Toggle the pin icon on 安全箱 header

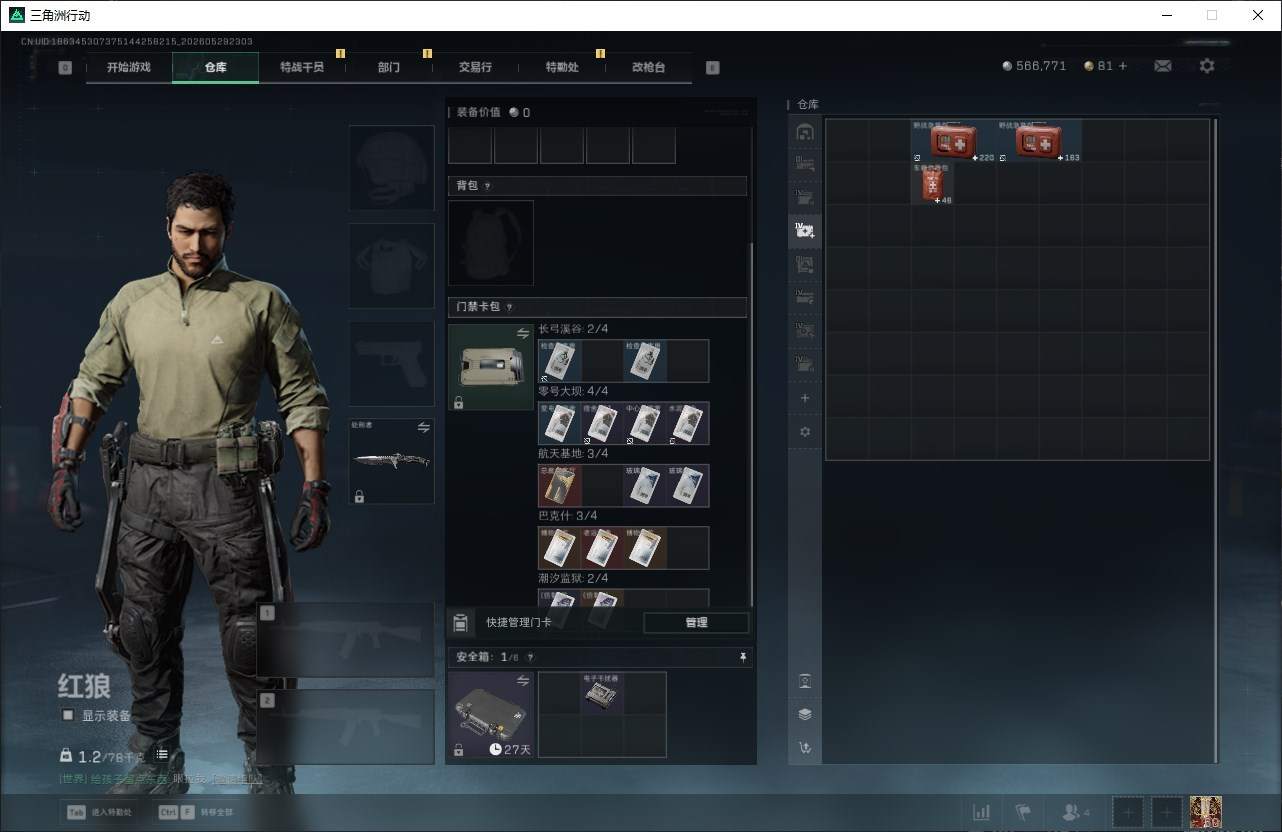pyautogui.click(x=742, y=657)
